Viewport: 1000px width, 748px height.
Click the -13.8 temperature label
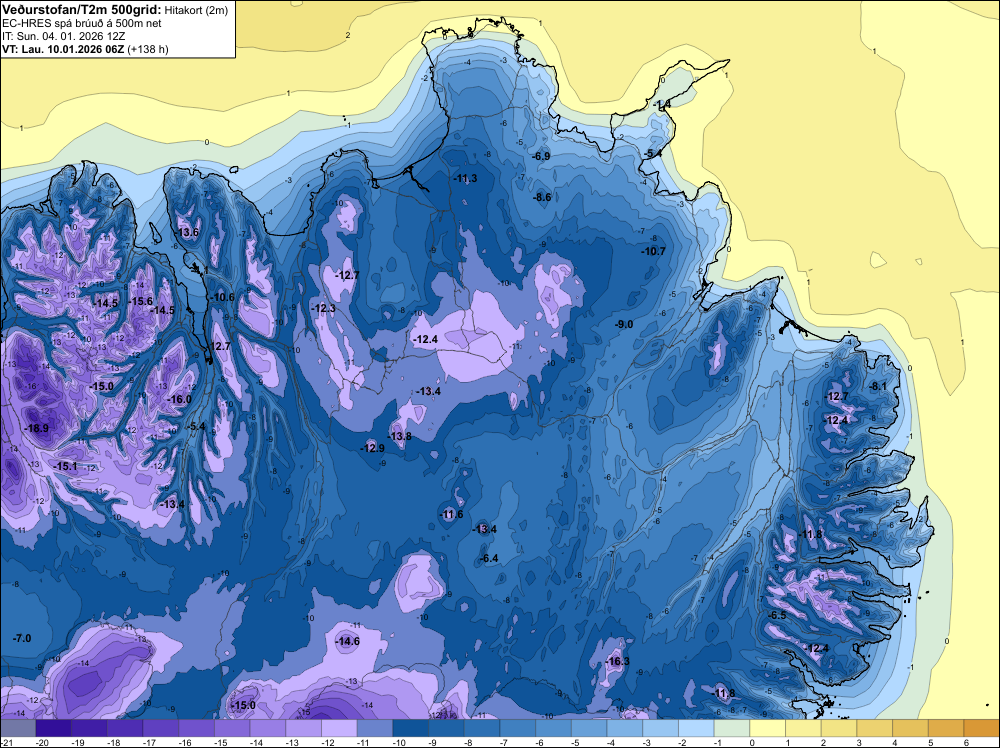(399, 436)
